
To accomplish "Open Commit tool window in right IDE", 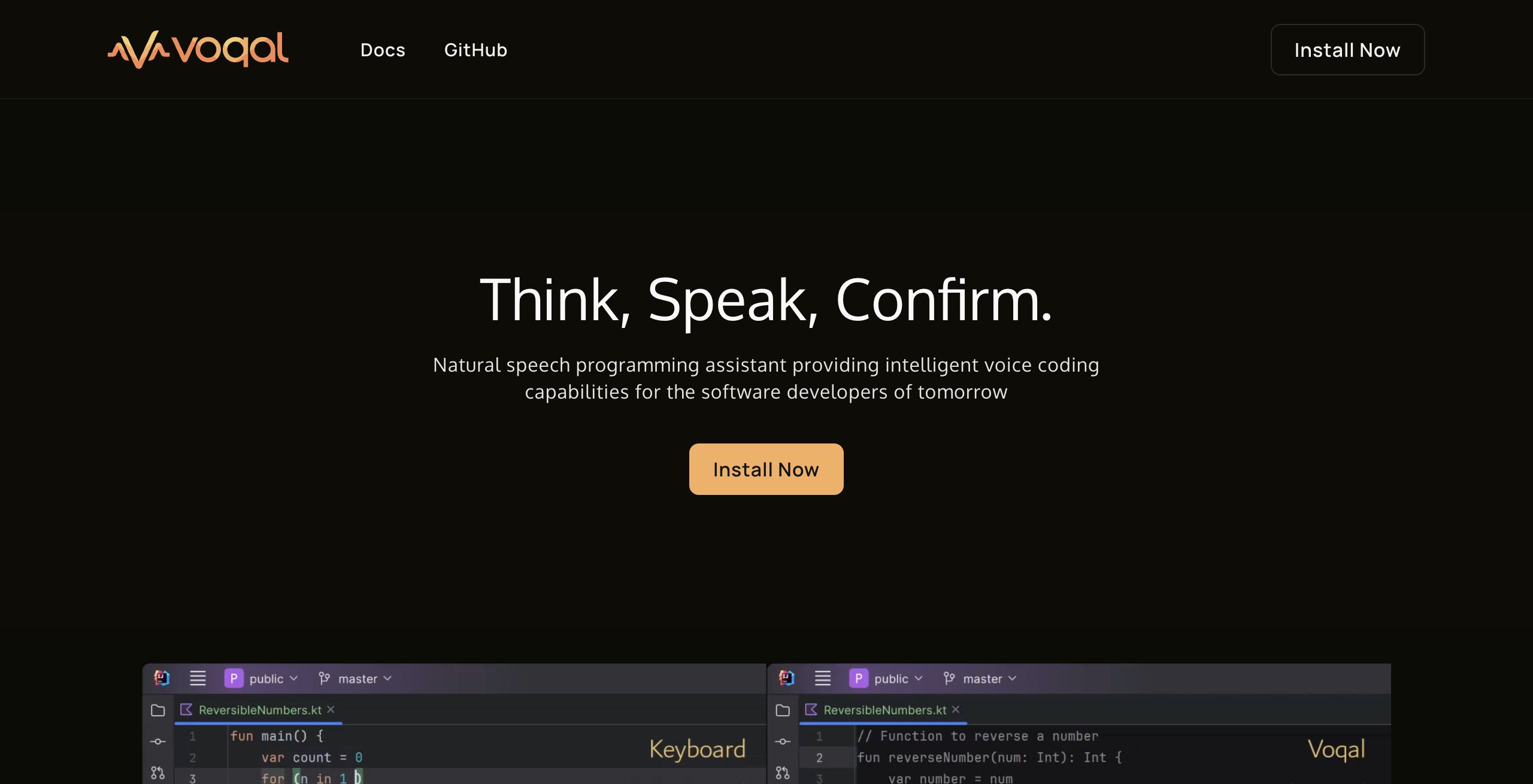I will click(783, 742).
